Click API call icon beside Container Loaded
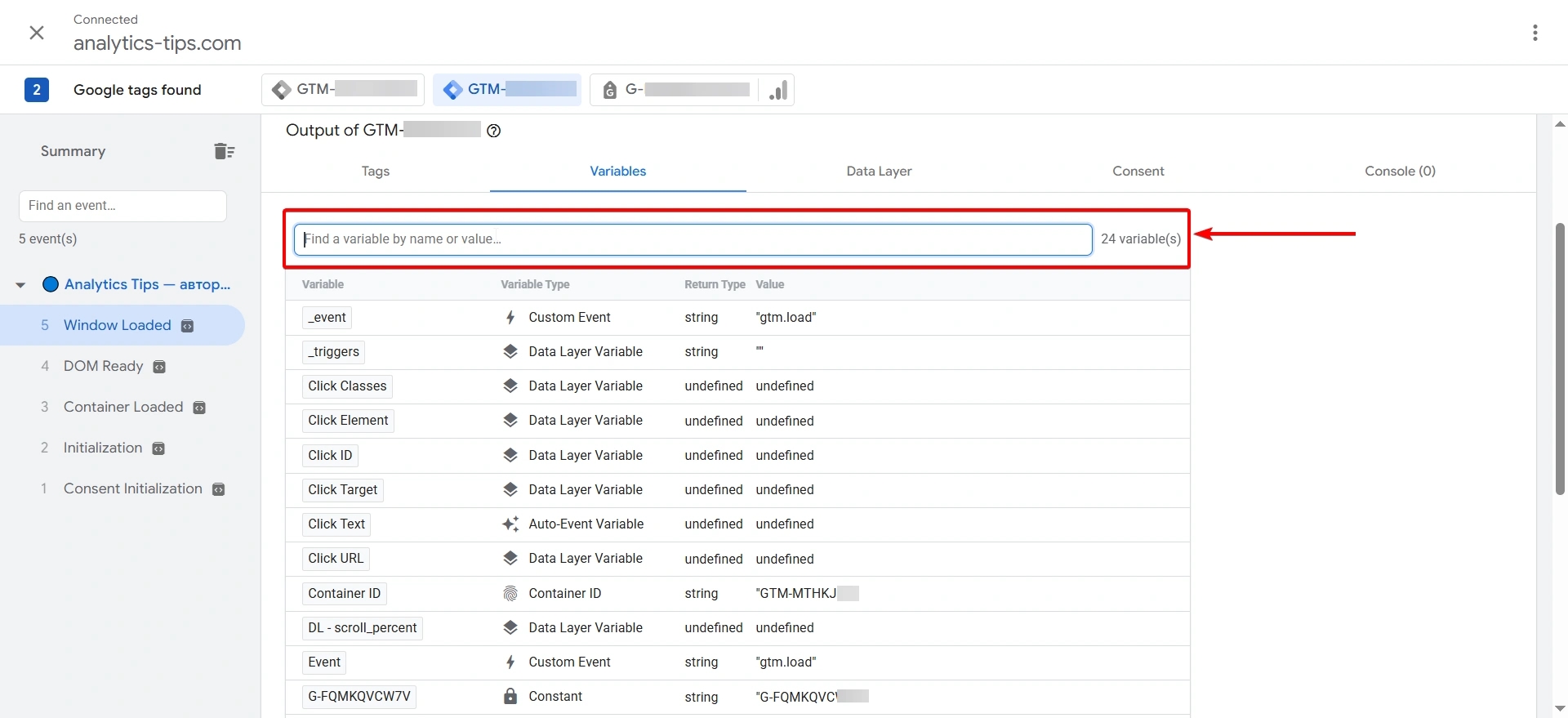The image size is (1568, 718). [x=199, y=408]
